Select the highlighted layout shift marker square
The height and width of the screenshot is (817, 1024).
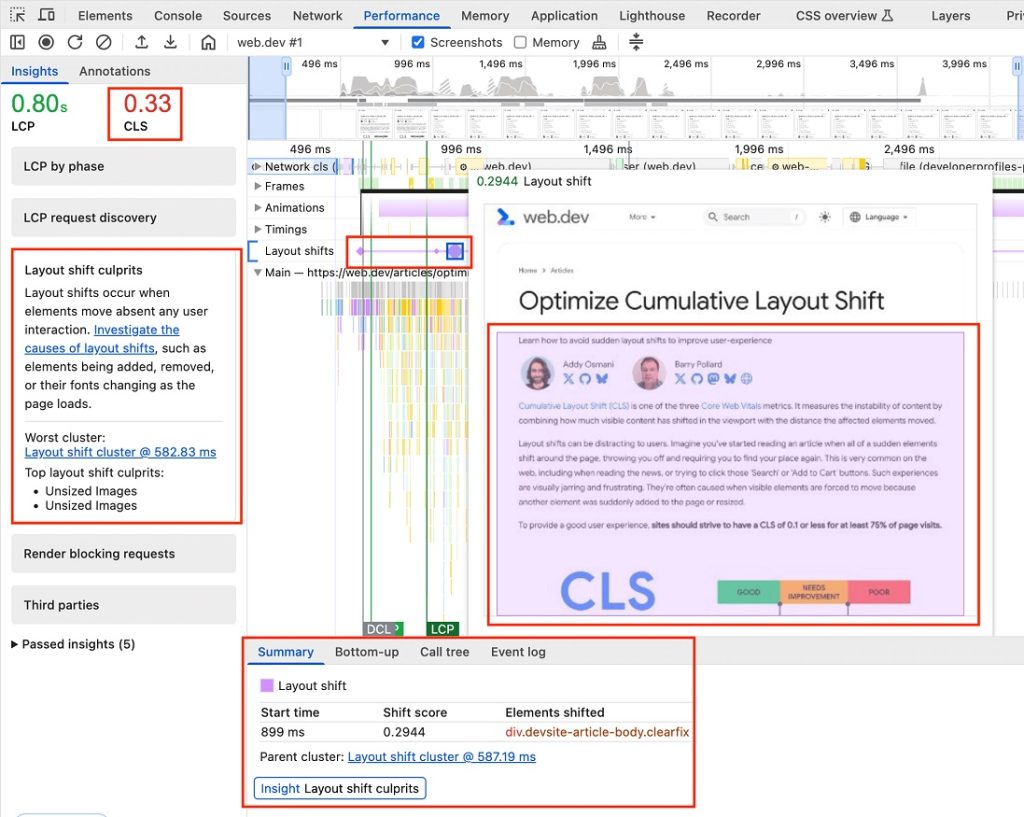[x=455, y=250]
